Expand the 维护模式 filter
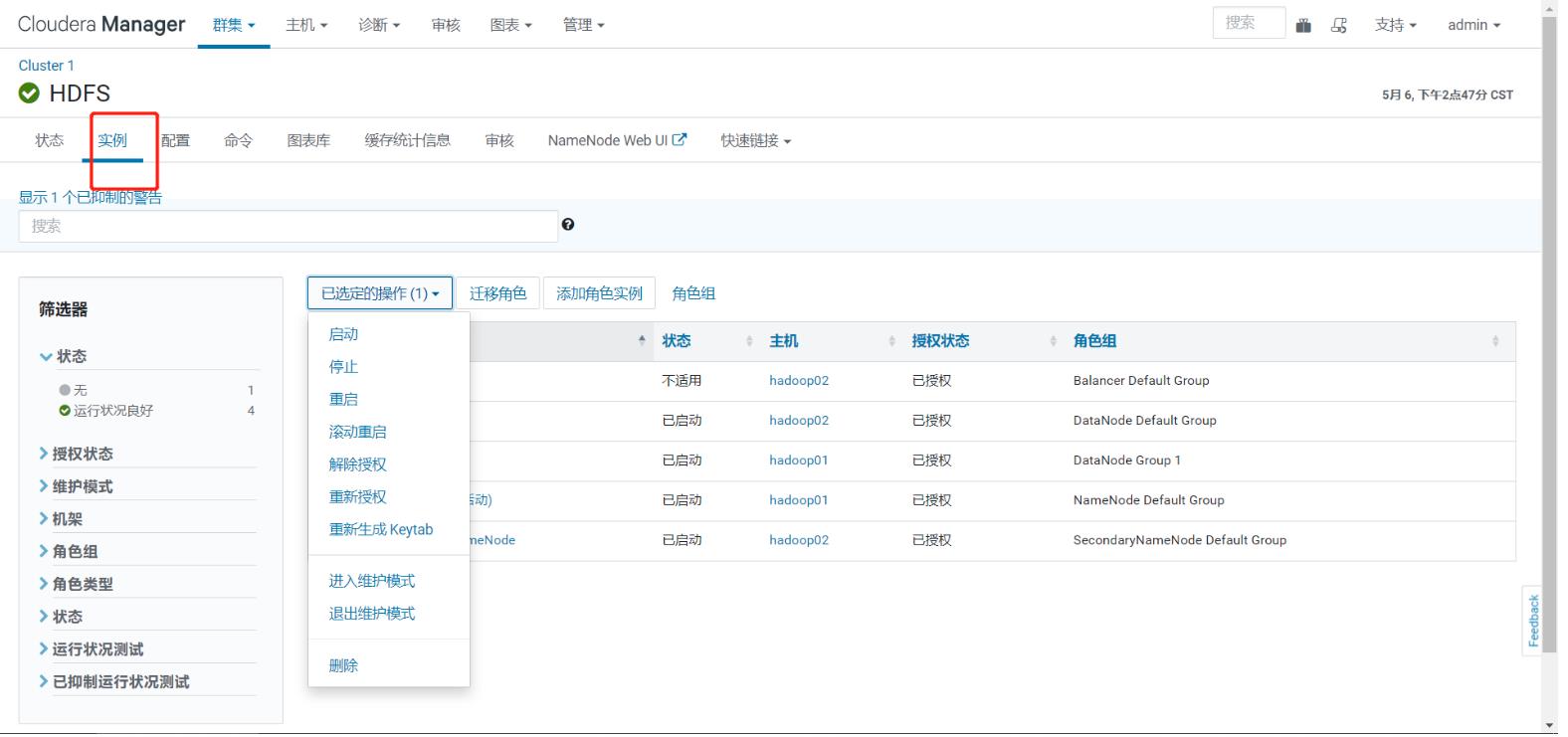The height and width of the screenshot is (737, 1568). pyautogui.click(x=77, y=486)
